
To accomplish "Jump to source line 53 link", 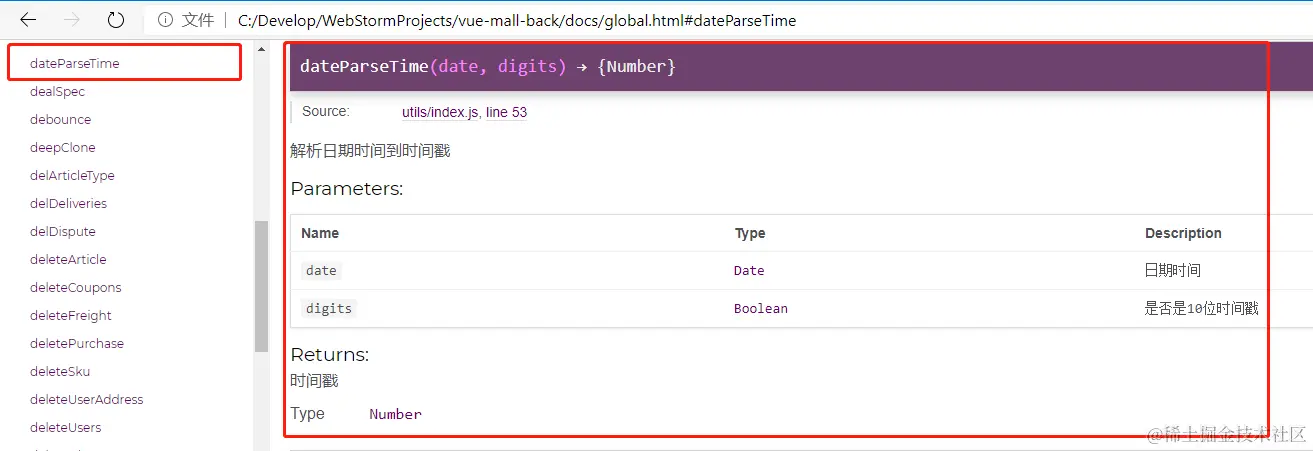I will 507,112.
